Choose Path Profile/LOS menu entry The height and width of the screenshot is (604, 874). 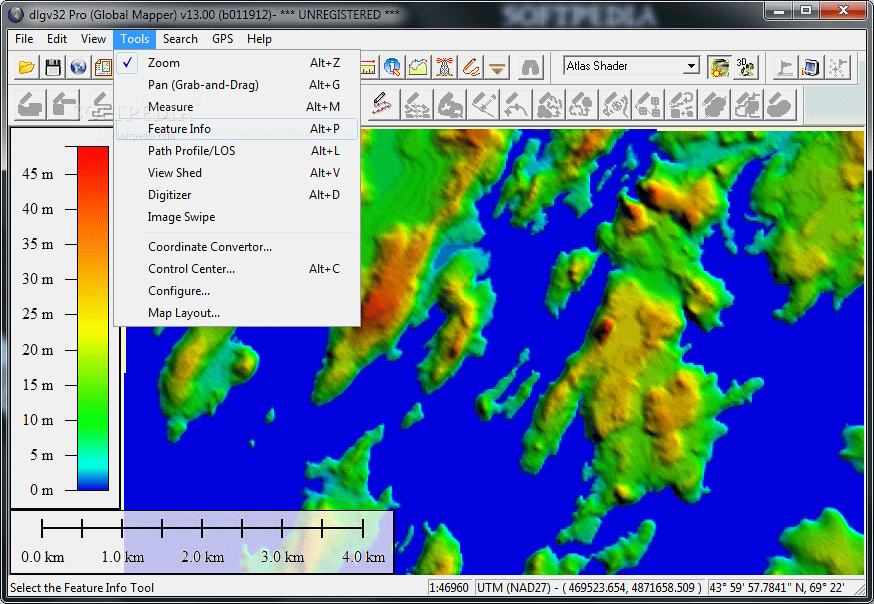[237, 151]
